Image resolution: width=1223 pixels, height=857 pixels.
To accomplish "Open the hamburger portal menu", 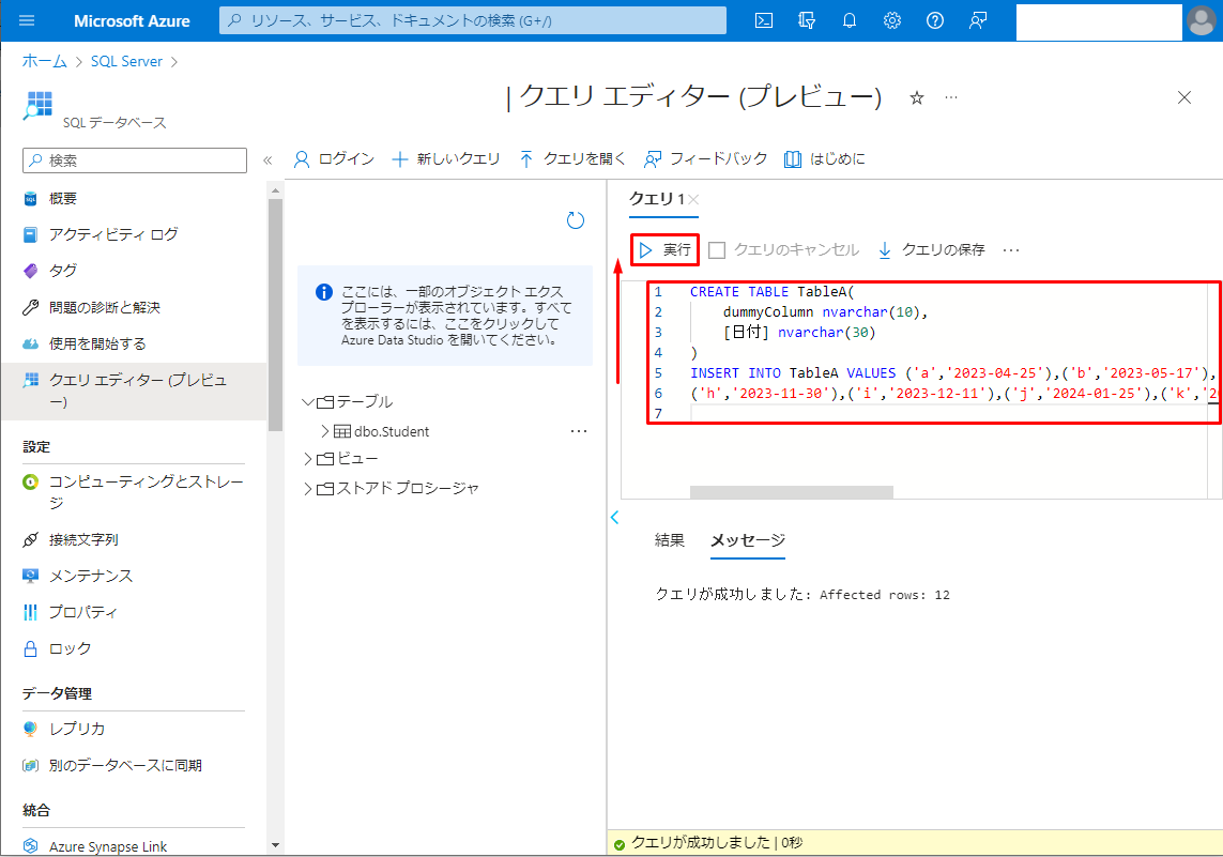I will (27, 21).
